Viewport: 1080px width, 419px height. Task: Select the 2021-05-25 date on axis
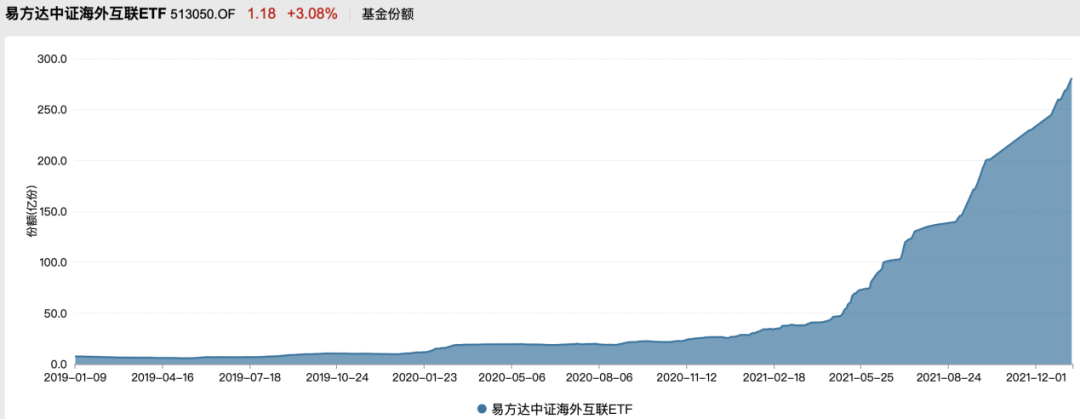click(x=861, y=378)
